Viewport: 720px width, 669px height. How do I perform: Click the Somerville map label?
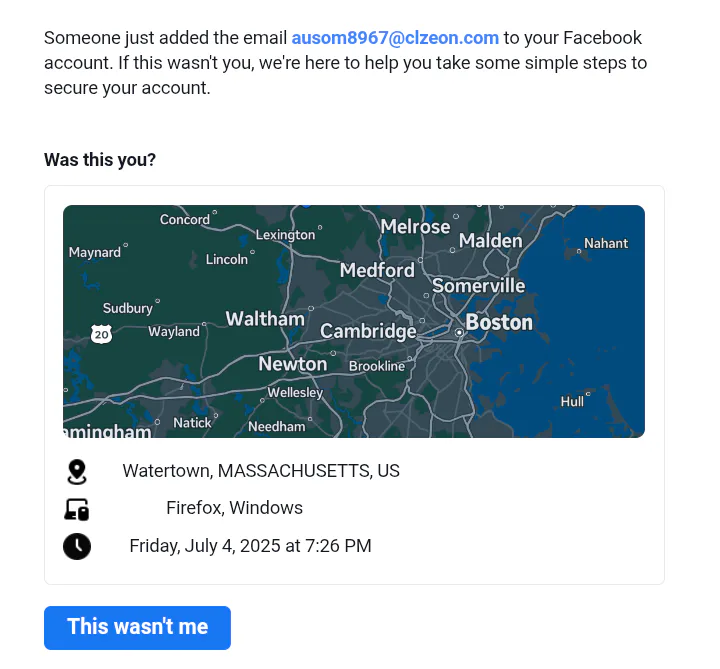coord(478,286)
